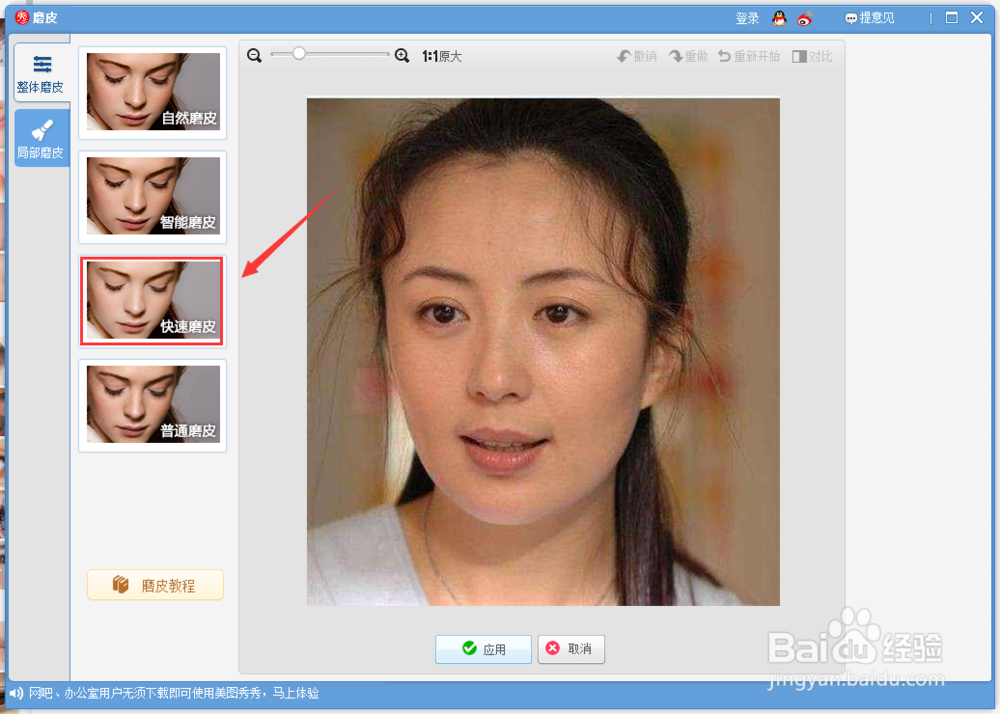Click the zoom in magnifier icon

click(x=402, y=55)
